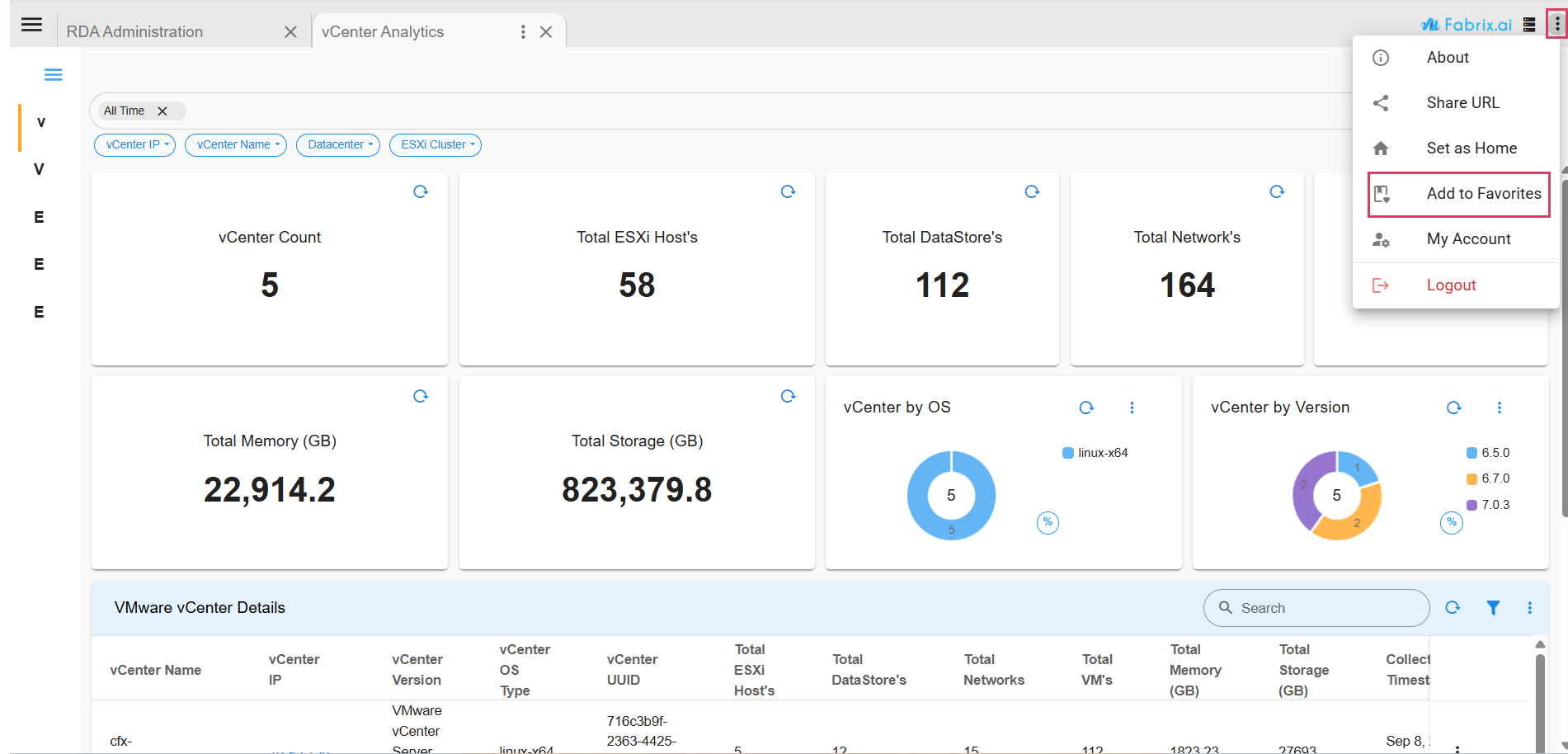Refresh the vCenter Count widget
This screenshot has height=754, width=1568.
421,192
